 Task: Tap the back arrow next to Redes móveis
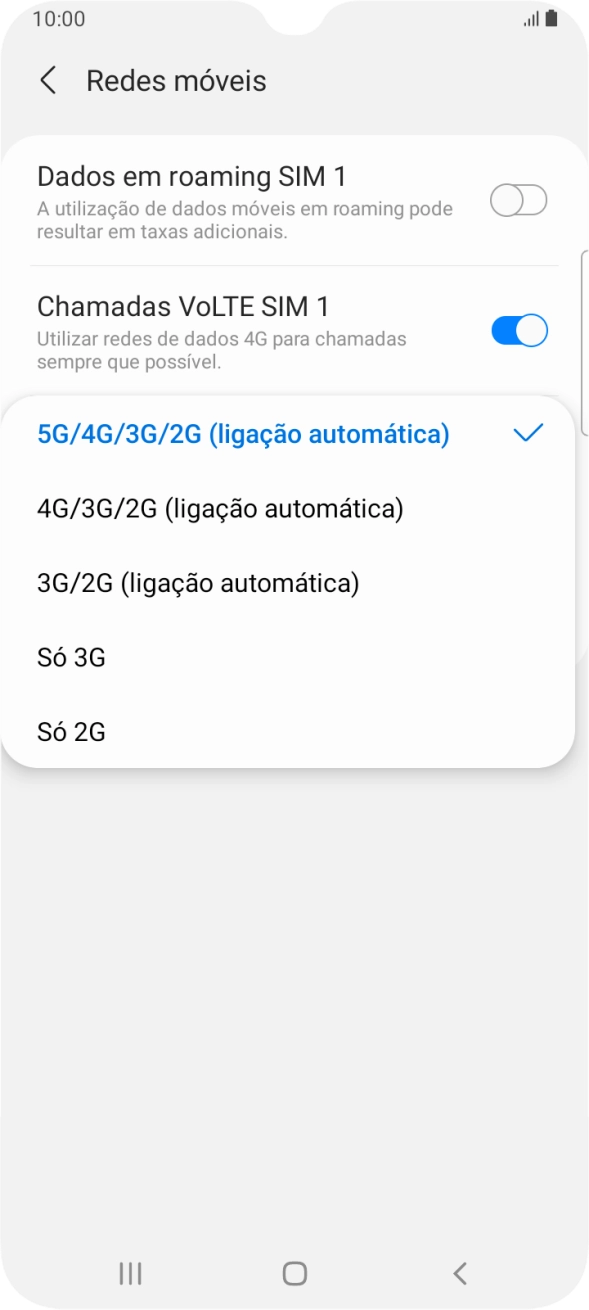pyautogui.click(x=48, y=80)
